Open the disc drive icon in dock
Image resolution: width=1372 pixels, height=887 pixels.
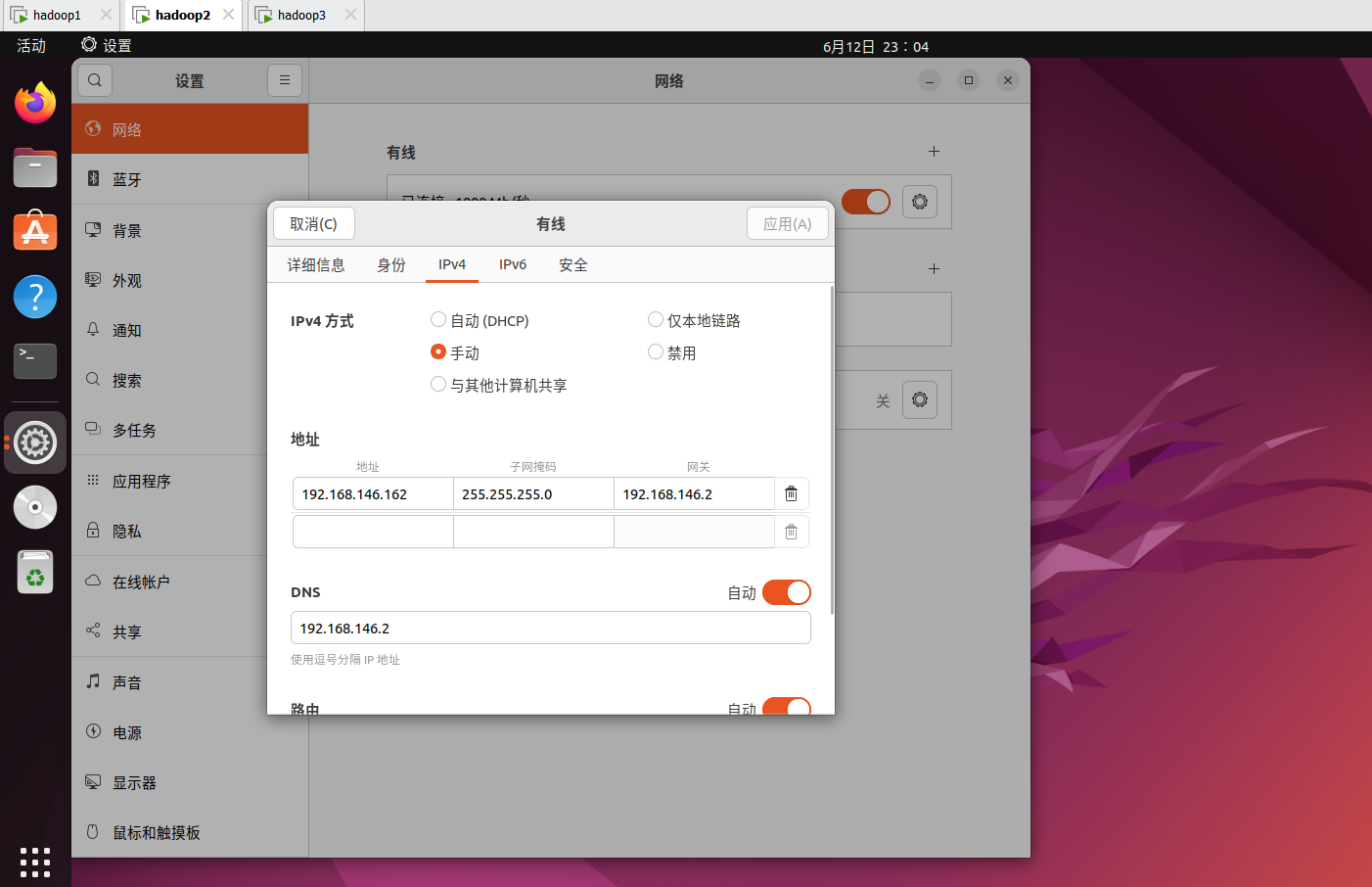coord(35,507)
